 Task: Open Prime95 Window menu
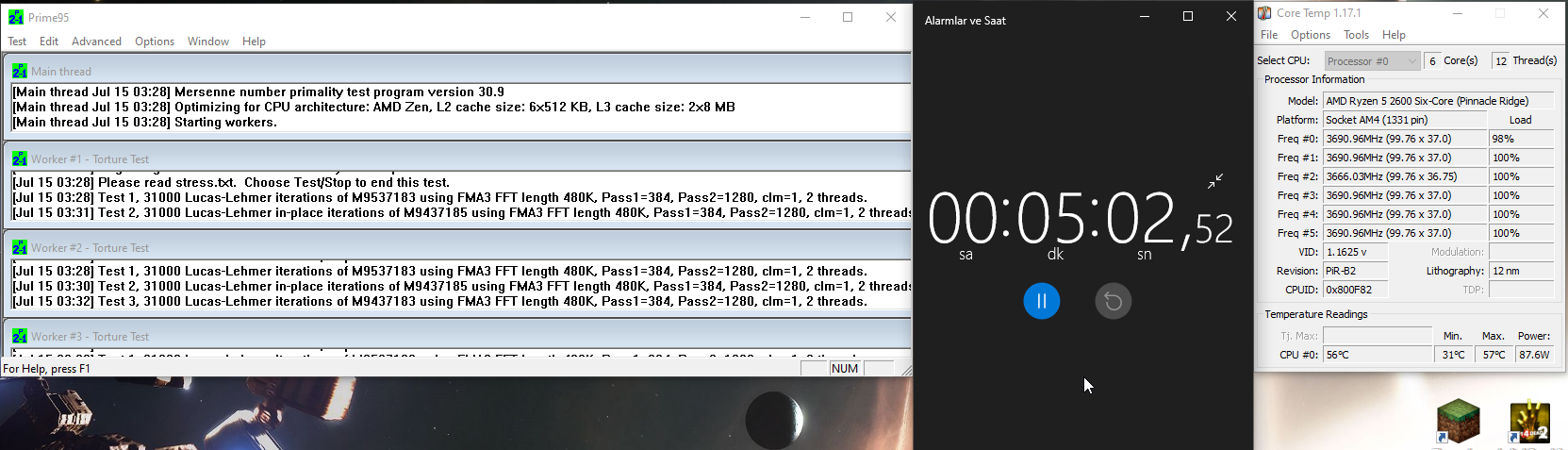click(x=207, y=42)
